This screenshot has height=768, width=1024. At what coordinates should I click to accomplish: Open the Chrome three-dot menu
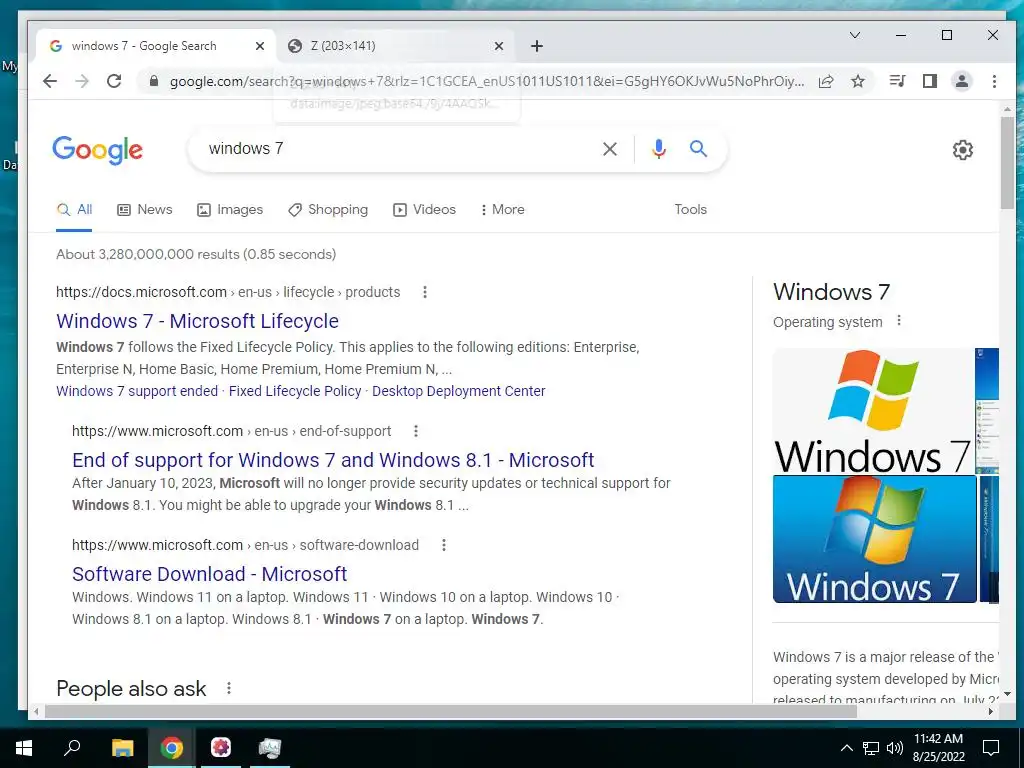(x=994, y=81)
